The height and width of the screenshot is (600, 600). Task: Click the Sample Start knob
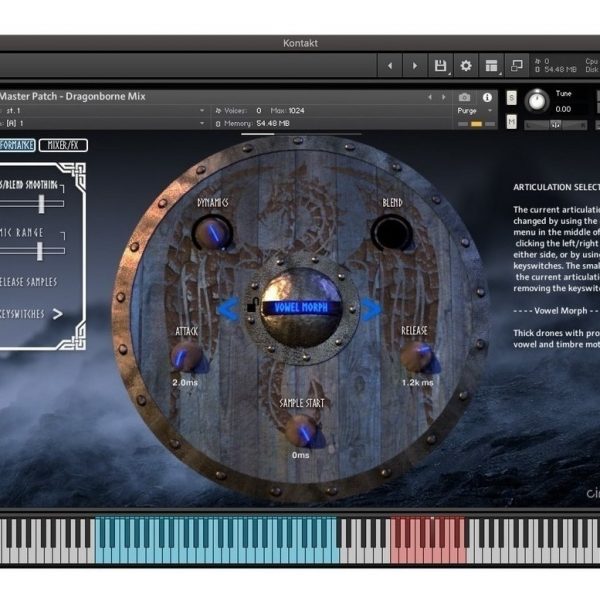coord(302,431)
